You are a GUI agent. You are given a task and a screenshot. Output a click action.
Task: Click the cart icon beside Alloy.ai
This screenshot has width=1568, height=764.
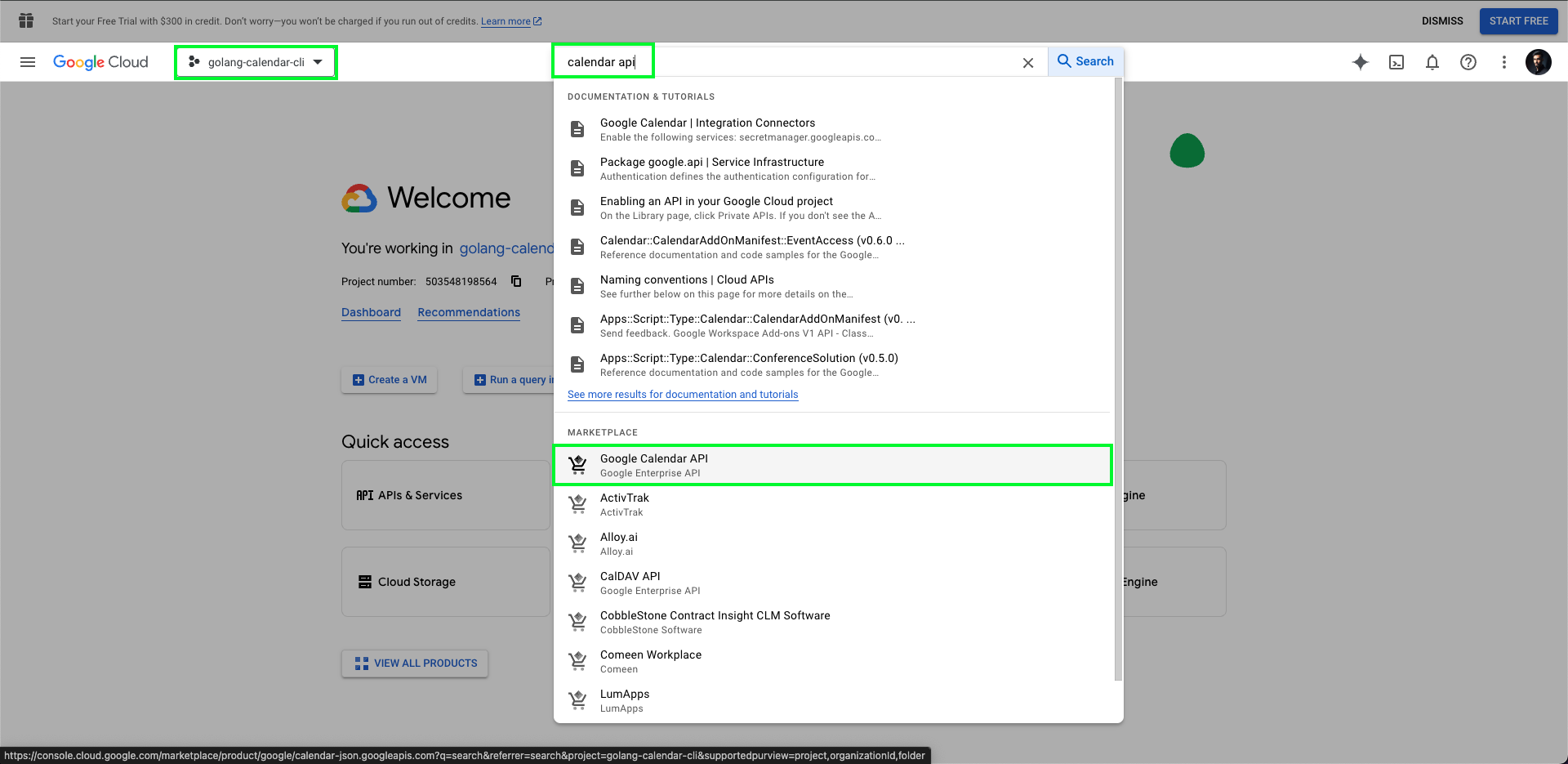(x=577, y=543)
